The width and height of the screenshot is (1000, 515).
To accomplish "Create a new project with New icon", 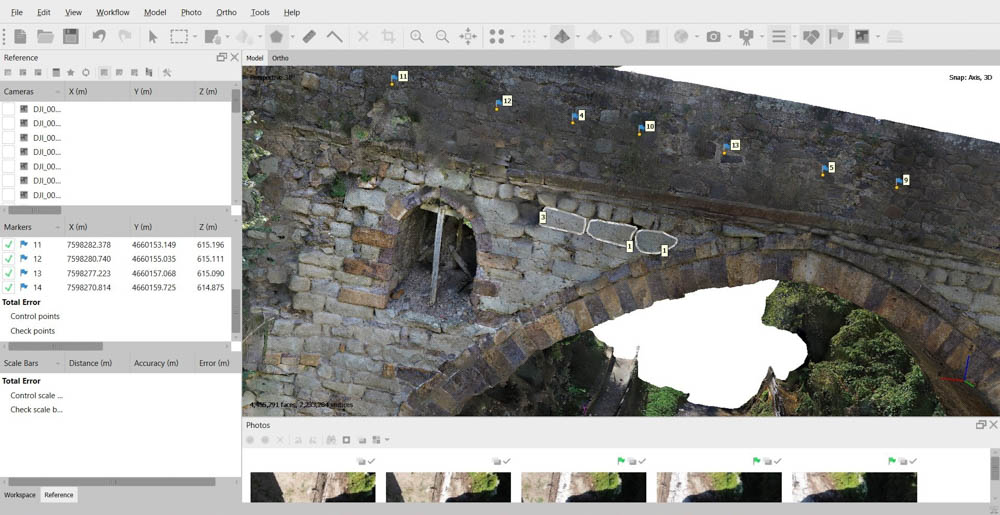I will pos(20,36).
